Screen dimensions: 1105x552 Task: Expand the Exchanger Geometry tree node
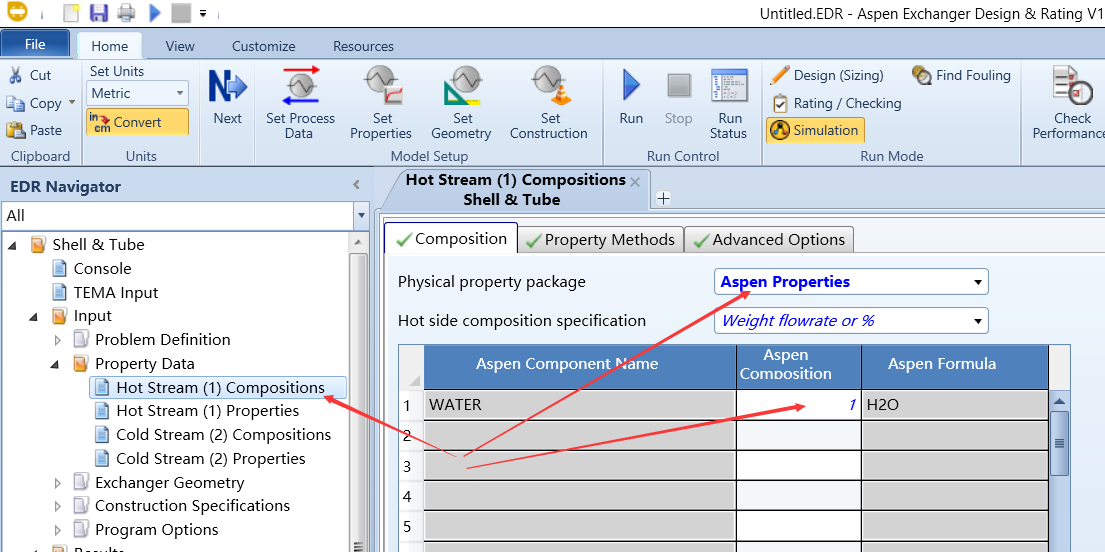pyautogui.click(x=58, y=482)
